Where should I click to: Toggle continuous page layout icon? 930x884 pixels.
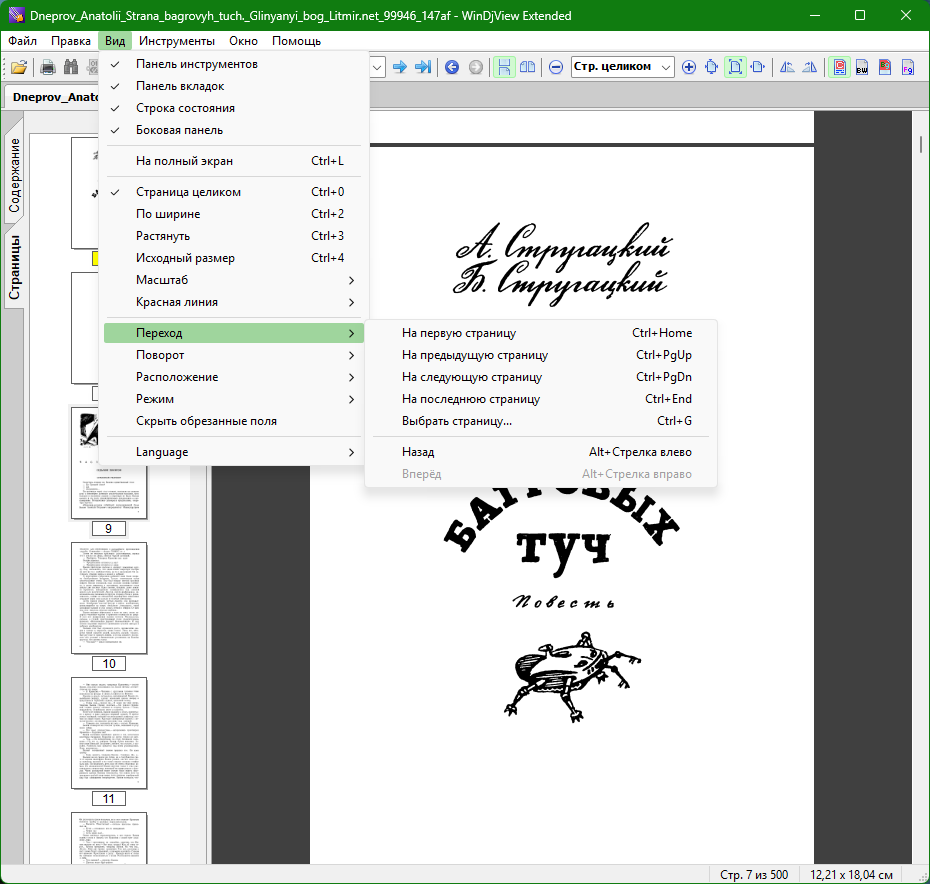point(504,67)
